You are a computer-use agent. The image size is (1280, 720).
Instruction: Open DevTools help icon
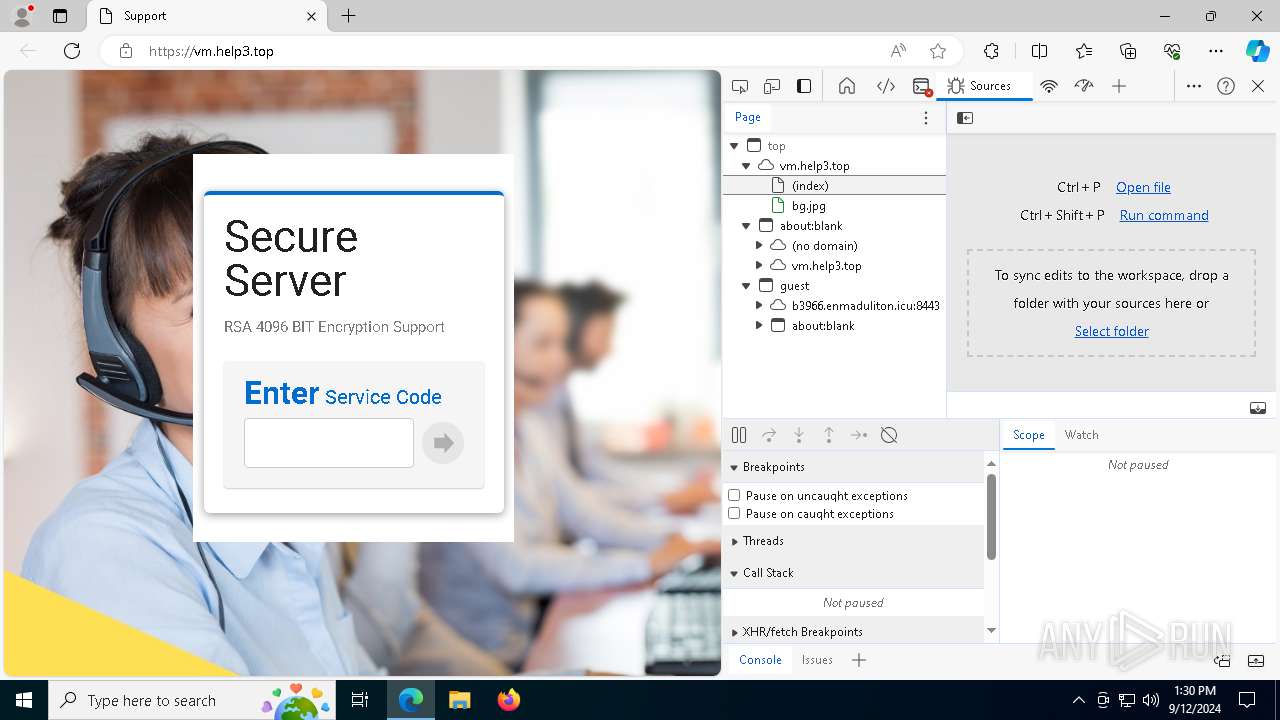point(1226,86)
